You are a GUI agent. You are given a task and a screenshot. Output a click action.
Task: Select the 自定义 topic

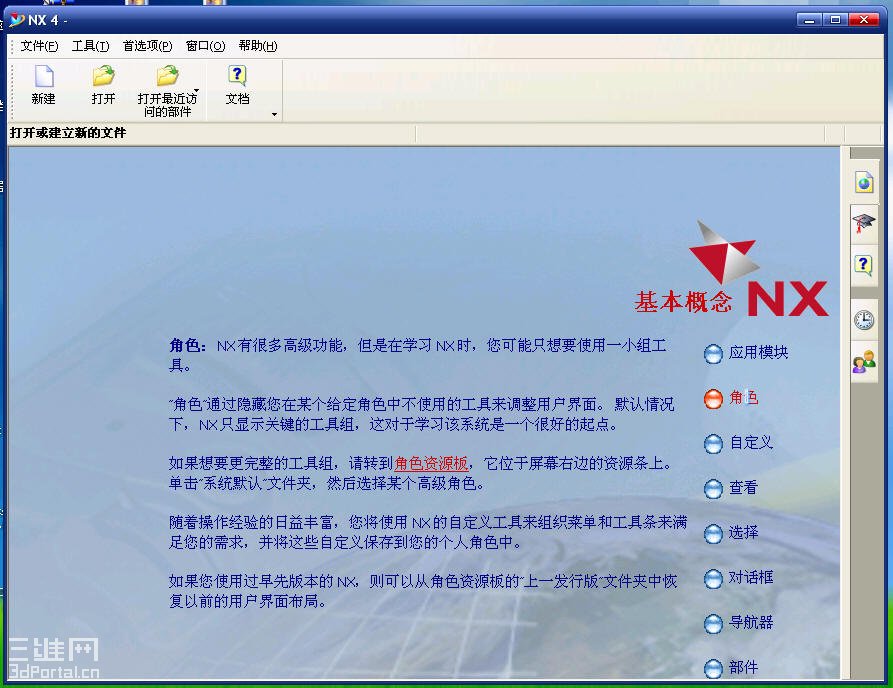point(751,443)
